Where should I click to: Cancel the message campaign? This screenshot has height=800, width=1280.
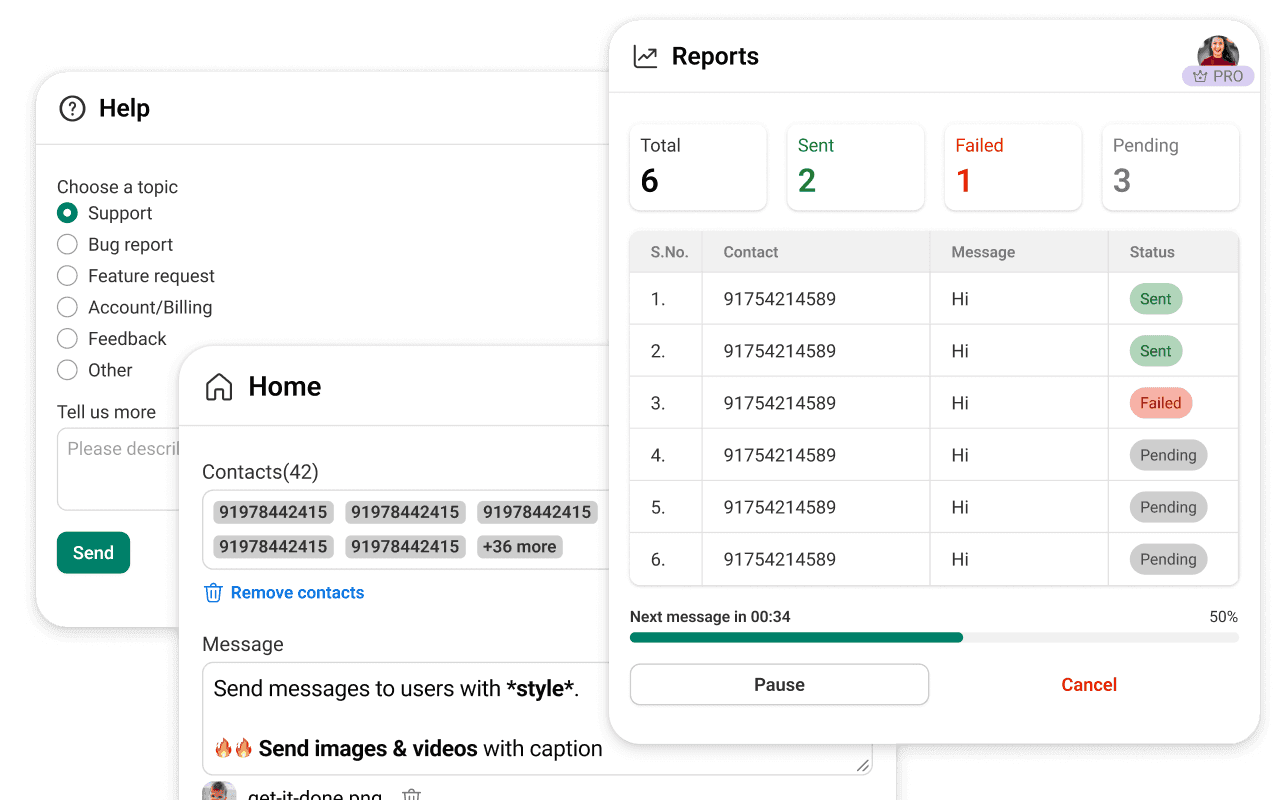[x=1088, y=685]
